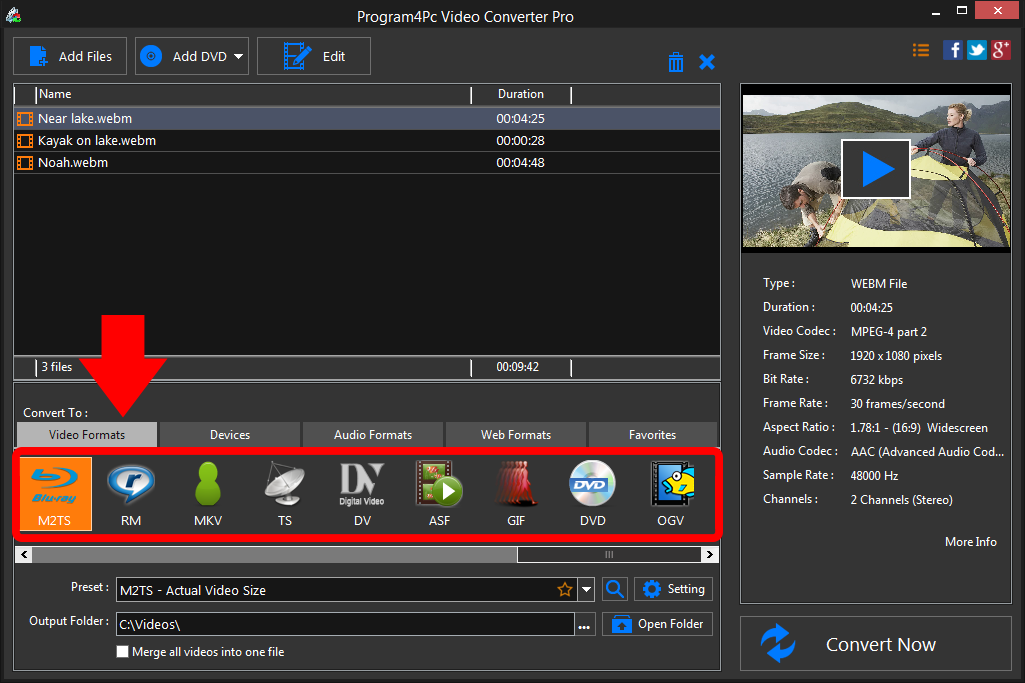Share via the Twitter icon
The width and height of the screenshot is (1025, 683).
coord(976,49)
